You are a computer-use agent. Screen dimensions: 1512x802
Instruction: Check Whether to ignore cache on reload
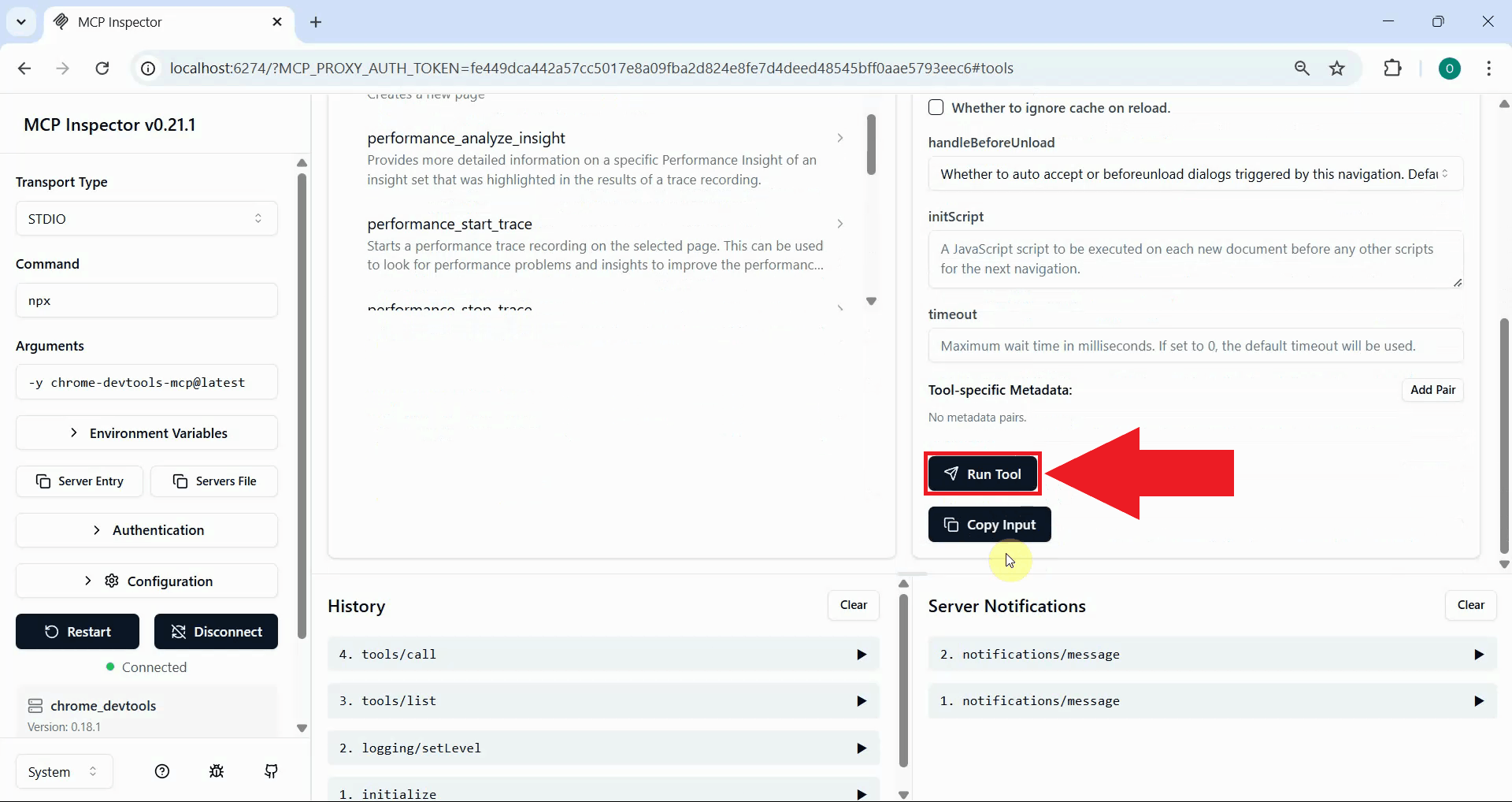tap(936, 107)
